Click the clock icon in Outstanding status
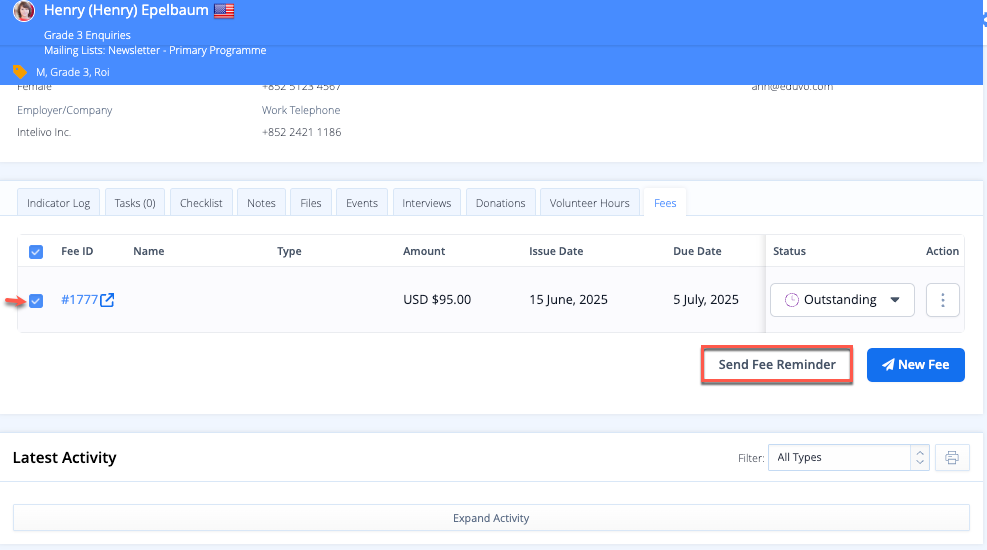987x550 pixels. (x=792, y=300)
